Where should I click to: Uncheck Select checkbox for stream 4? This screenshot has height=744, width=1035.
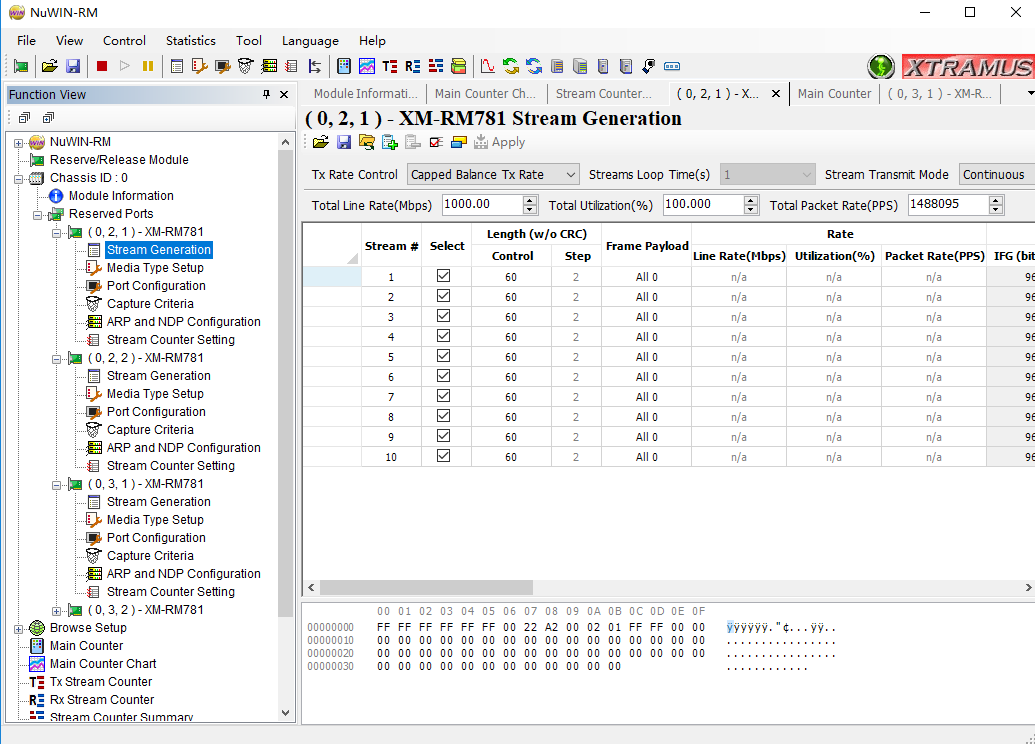(444, 336)
